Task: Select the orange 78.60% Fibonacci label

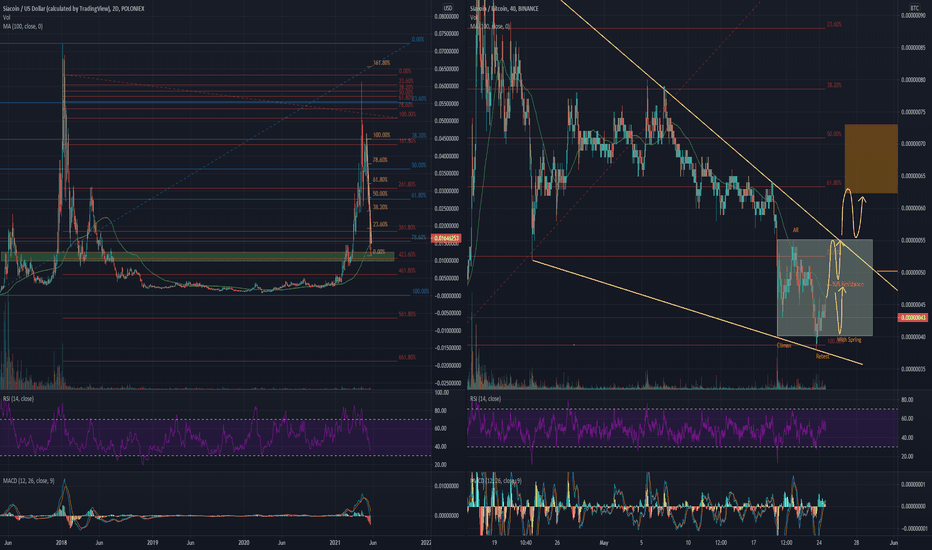Action: point(380,160)
